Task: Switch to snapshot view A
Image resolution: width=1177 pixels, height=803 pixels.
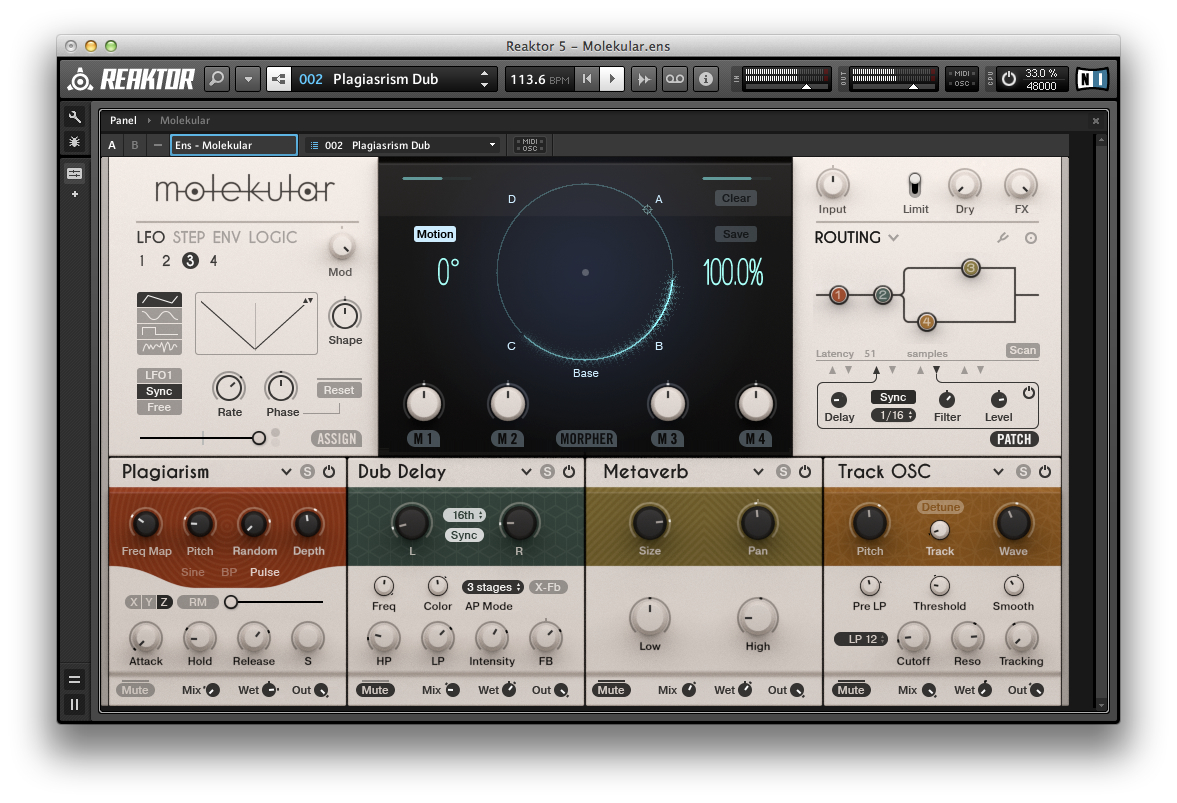Action: pyautogui.click(x=111, y=144)
